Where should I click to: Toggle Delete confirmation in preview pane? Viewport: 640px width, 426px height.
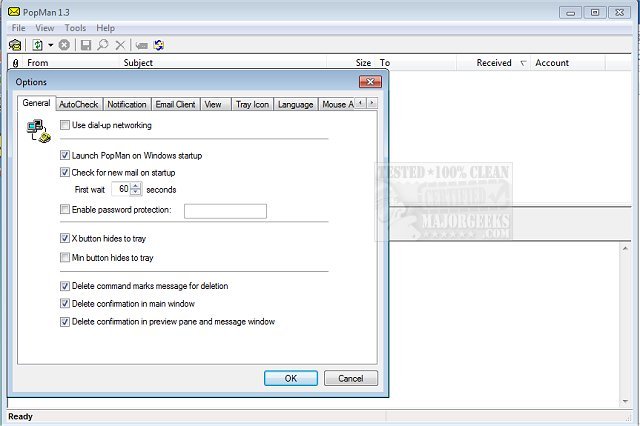pyautogui.click(x=64, y=322)
